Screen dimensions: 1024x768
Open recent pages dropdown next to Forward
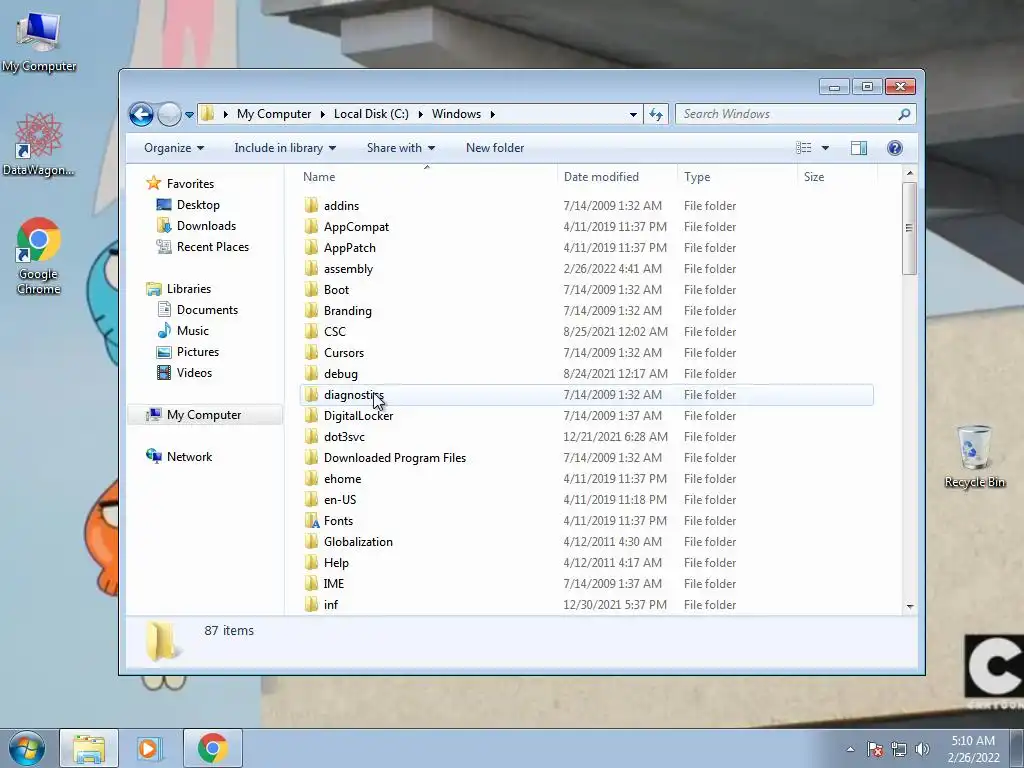189,115
